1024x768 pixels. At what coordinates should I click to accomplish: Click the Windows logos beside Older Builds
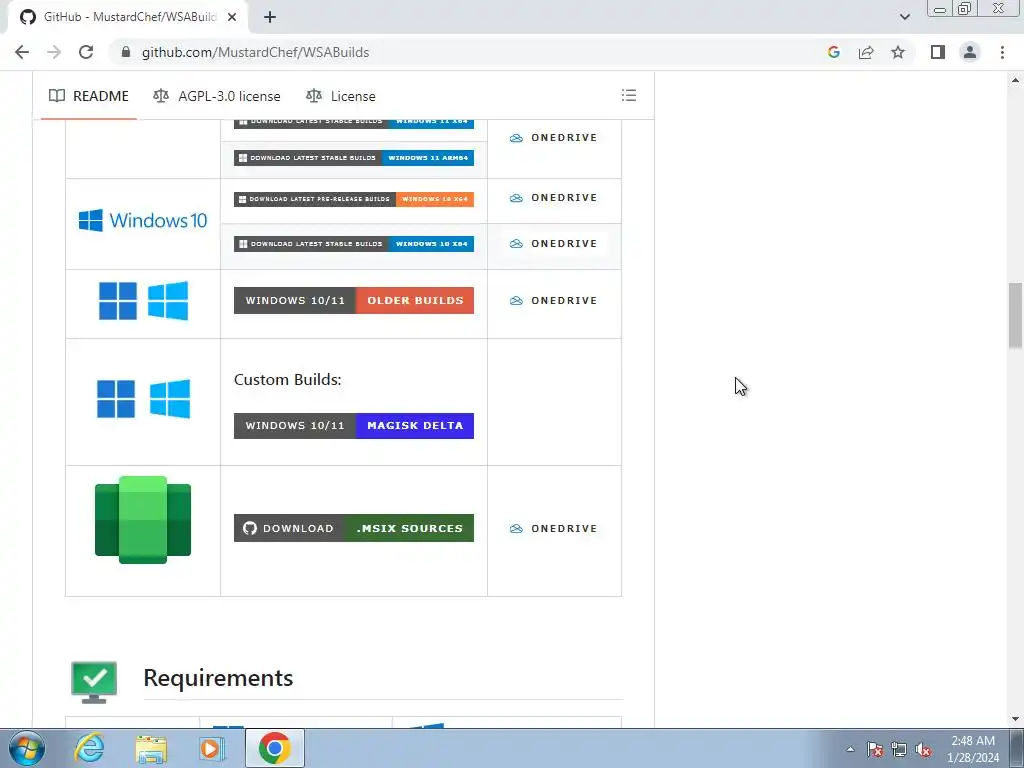click(x=144, y=300)
